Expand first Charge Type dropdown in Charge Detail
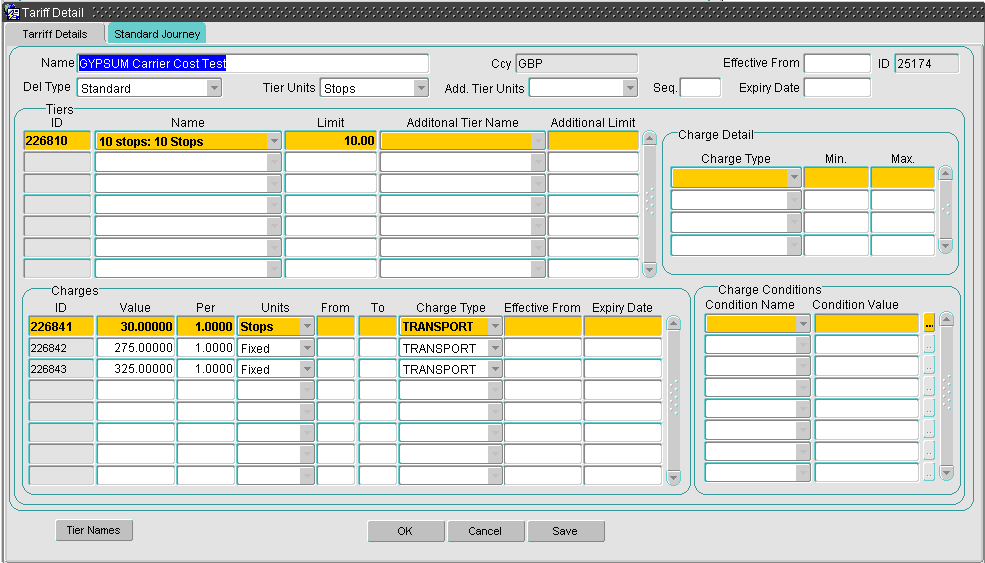Viewport: 985px width, 563px height. tap(794, 178)
